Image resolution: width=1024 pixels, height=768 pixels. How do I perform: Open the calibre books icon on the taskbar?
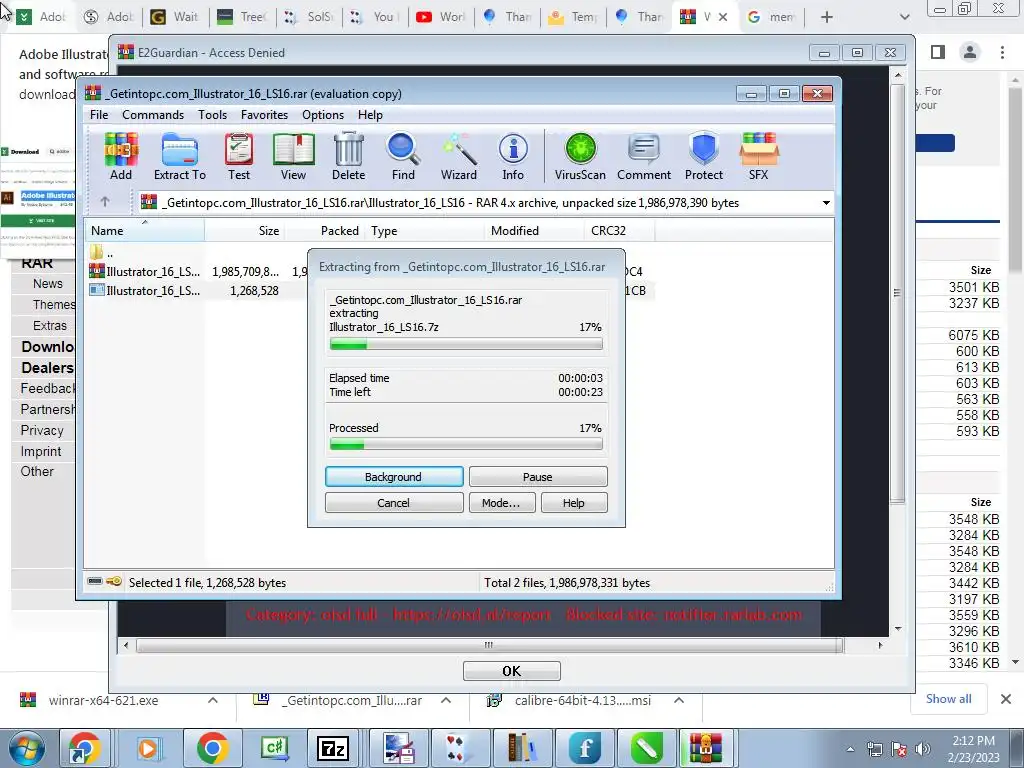click(520, 748)
